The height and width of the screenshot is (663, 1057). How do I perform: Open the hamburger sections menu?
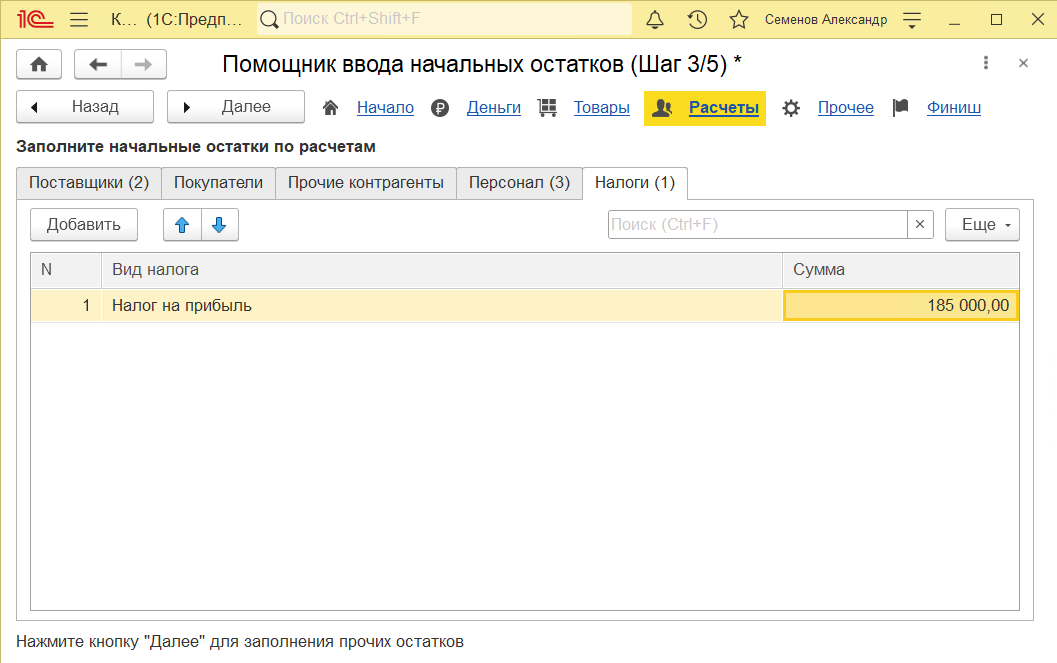(x=79, y=20)
